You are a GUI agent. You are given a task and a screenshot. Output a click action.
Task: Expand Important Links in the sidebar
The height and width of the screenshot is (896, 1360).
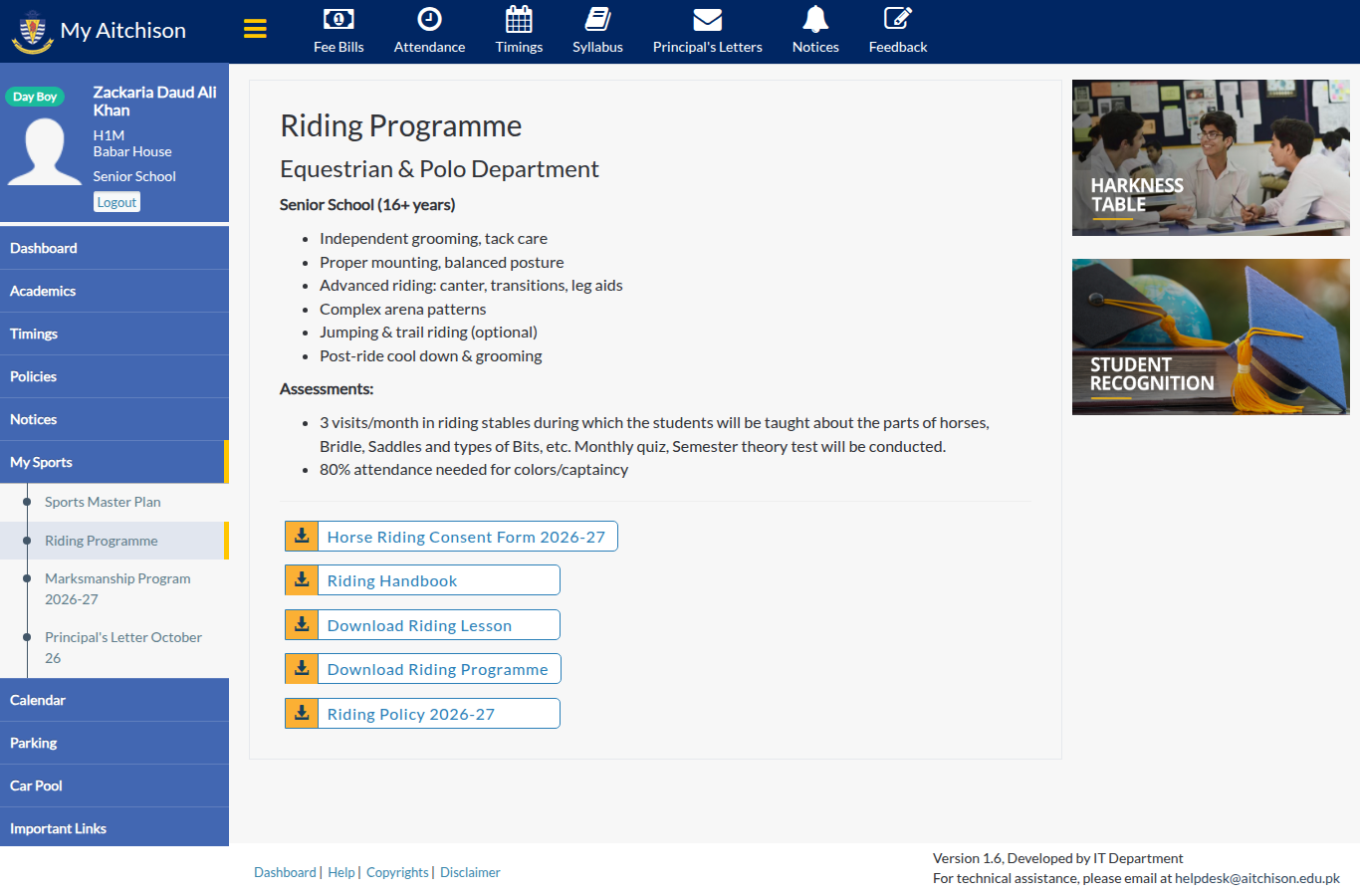pos(114,827)
